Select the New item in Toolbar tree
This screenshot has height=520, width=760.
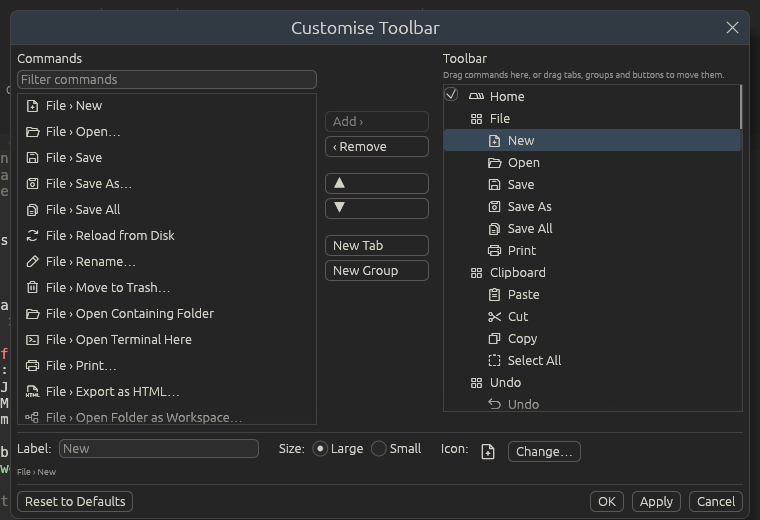(x=592, y=141)
